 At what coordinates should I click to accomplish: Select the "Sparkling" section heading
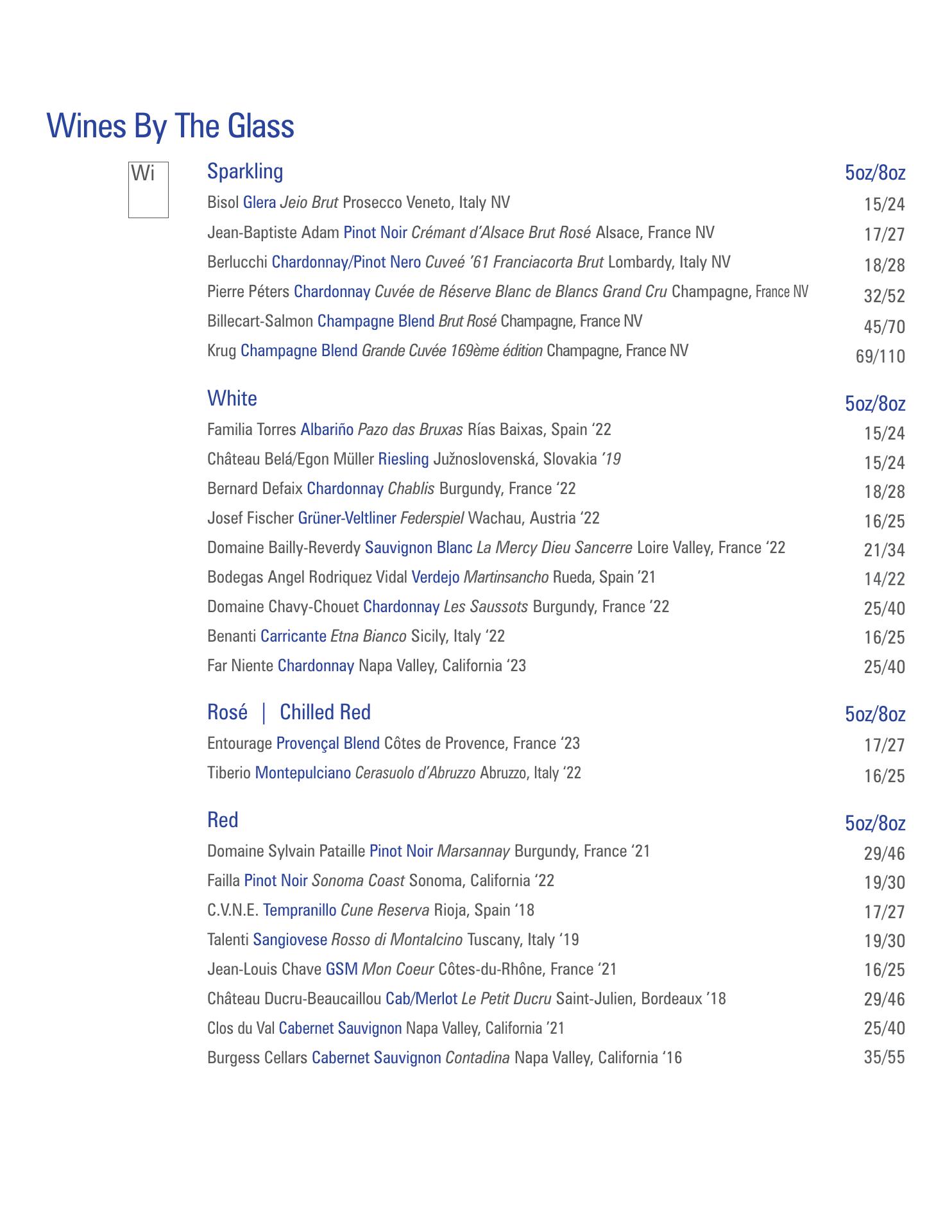[x=245, y=171]
